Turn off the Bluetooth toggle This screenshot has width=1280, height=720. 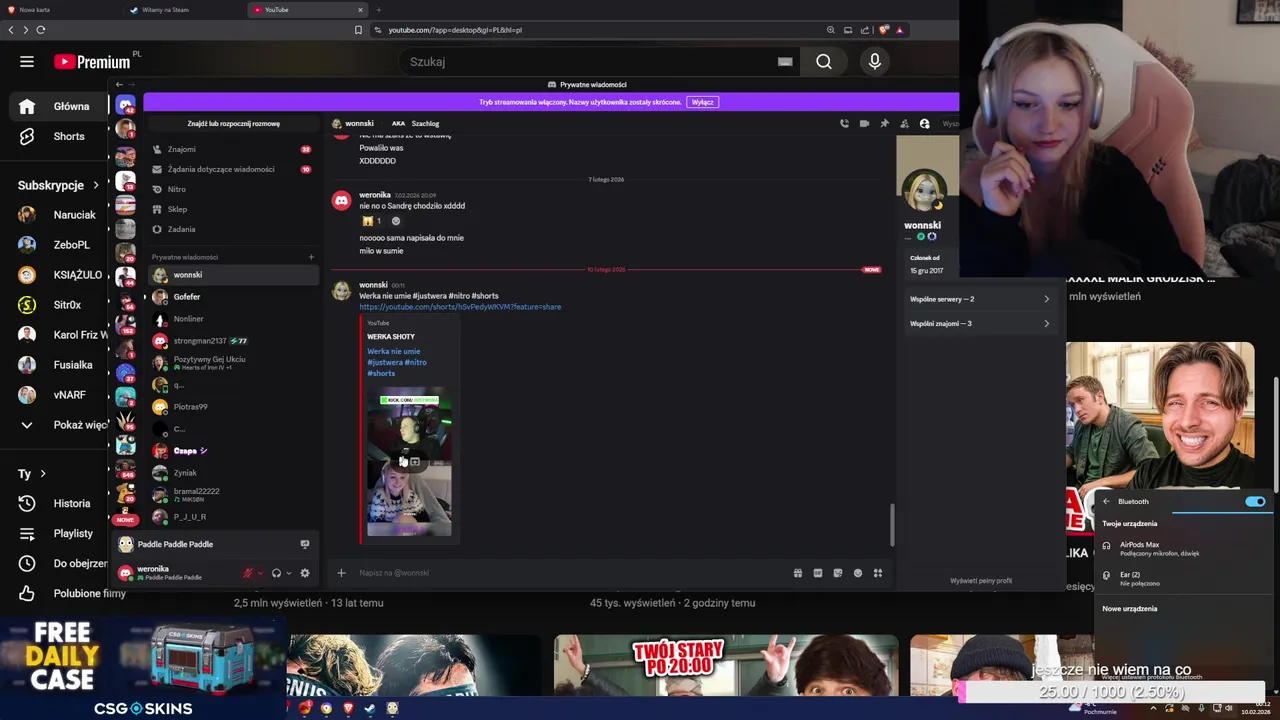coord(1255,502)
